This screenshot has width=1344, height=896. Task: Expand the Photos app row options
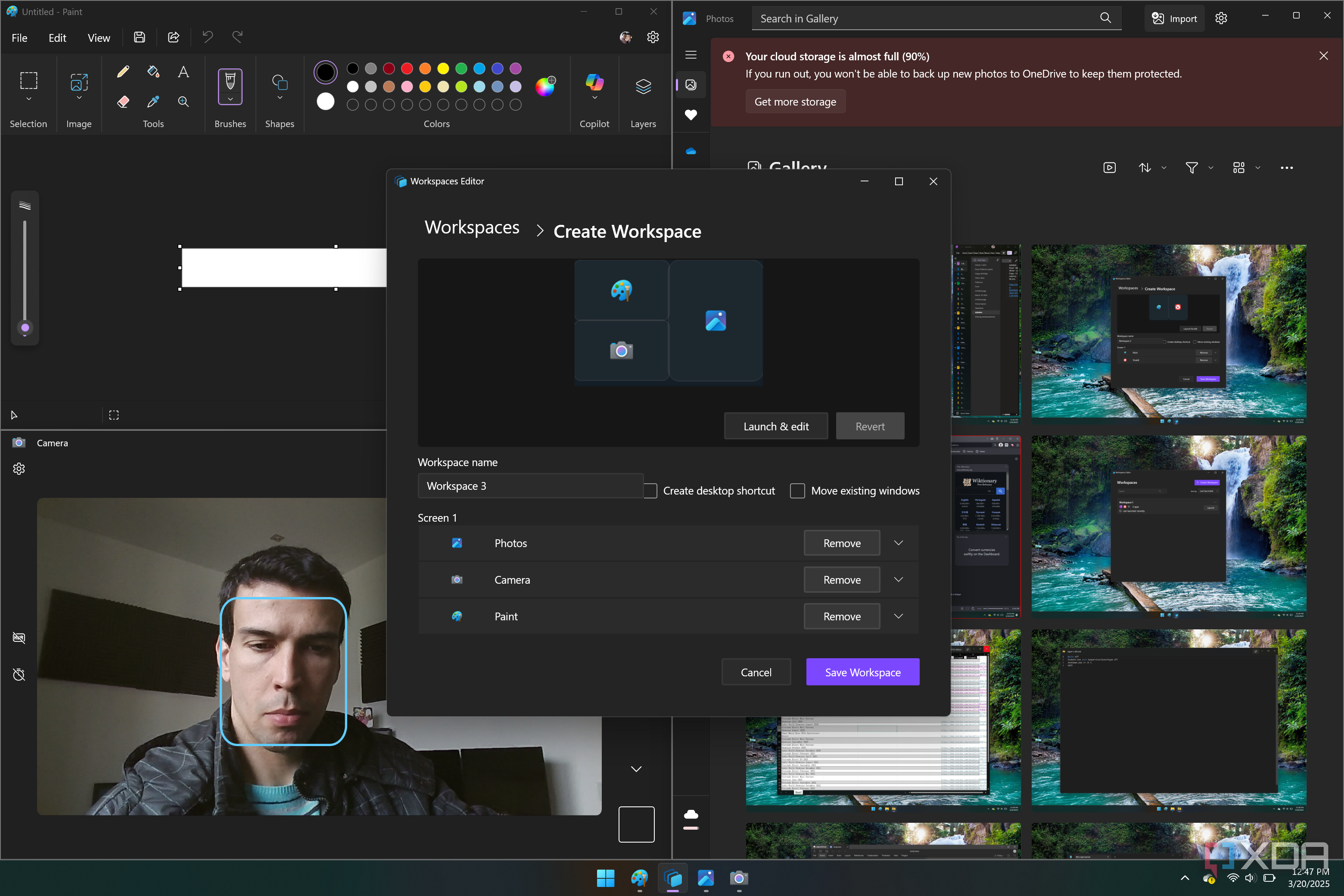coord(898,543)
